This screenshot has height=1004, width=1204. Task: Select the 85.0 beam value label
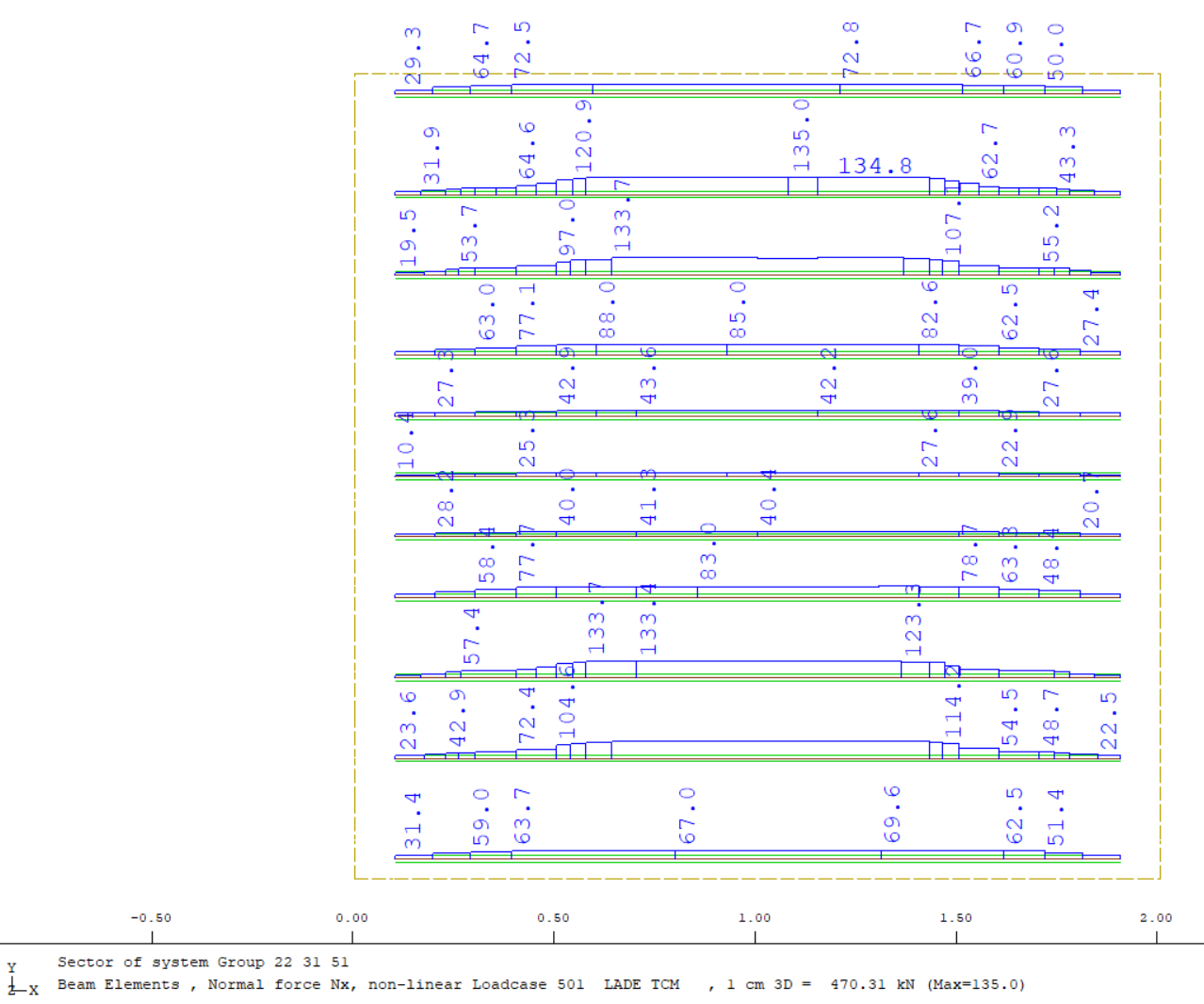point(738,310)
